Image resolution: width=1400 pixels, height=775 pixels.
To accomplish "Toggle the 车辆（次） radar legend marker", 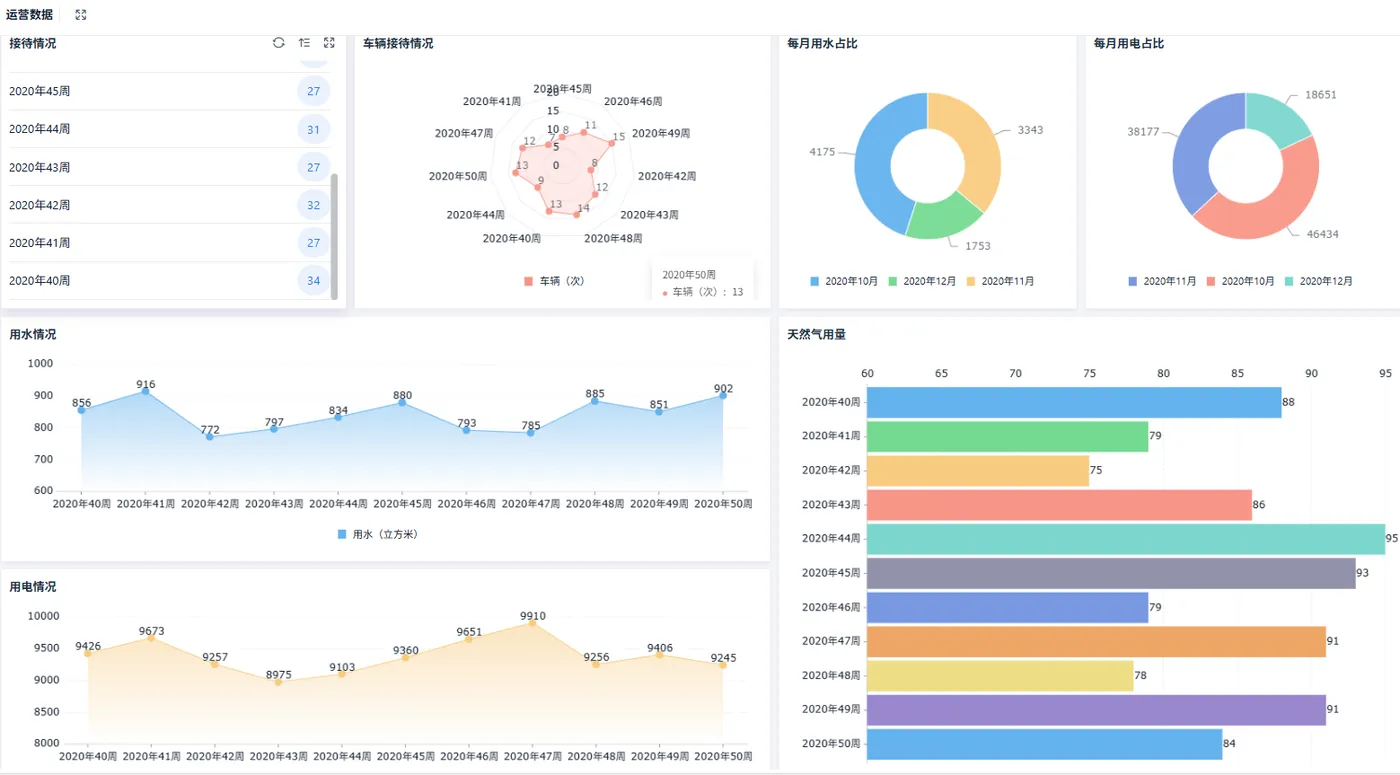I will click(x=528, y=281).
